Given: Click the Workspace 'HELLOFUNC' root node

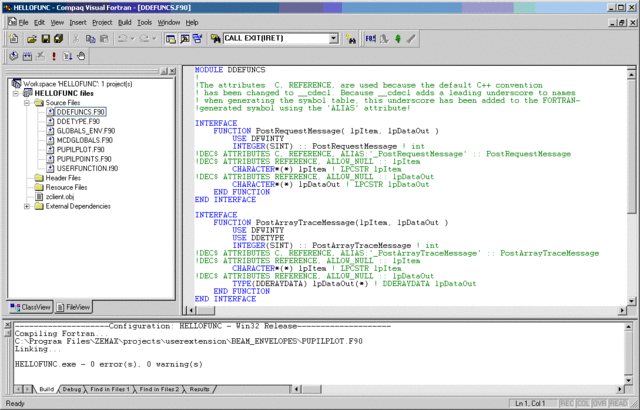Looking at the screenshot, I should tap(78, 84).
